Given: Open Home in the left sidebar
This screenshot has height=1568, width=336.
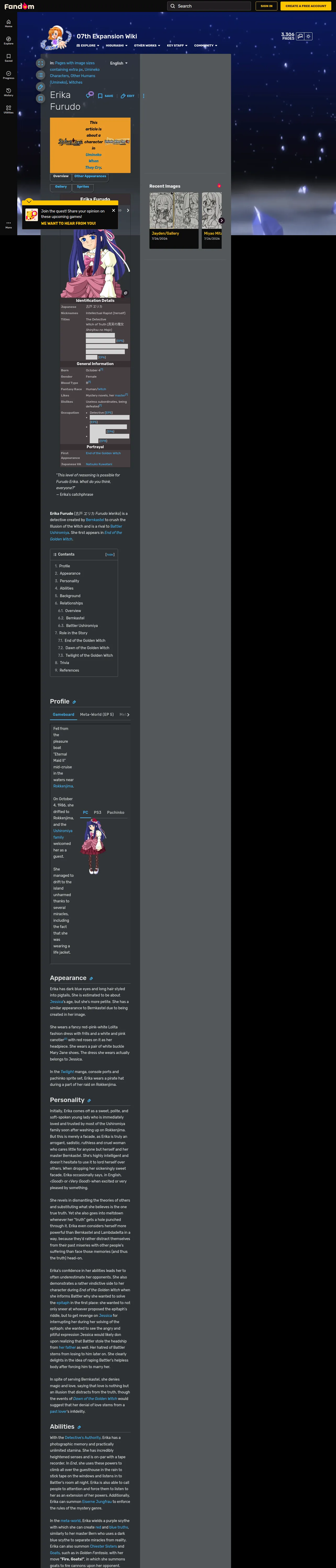Looking at the screenshot, I should (9, 23).
